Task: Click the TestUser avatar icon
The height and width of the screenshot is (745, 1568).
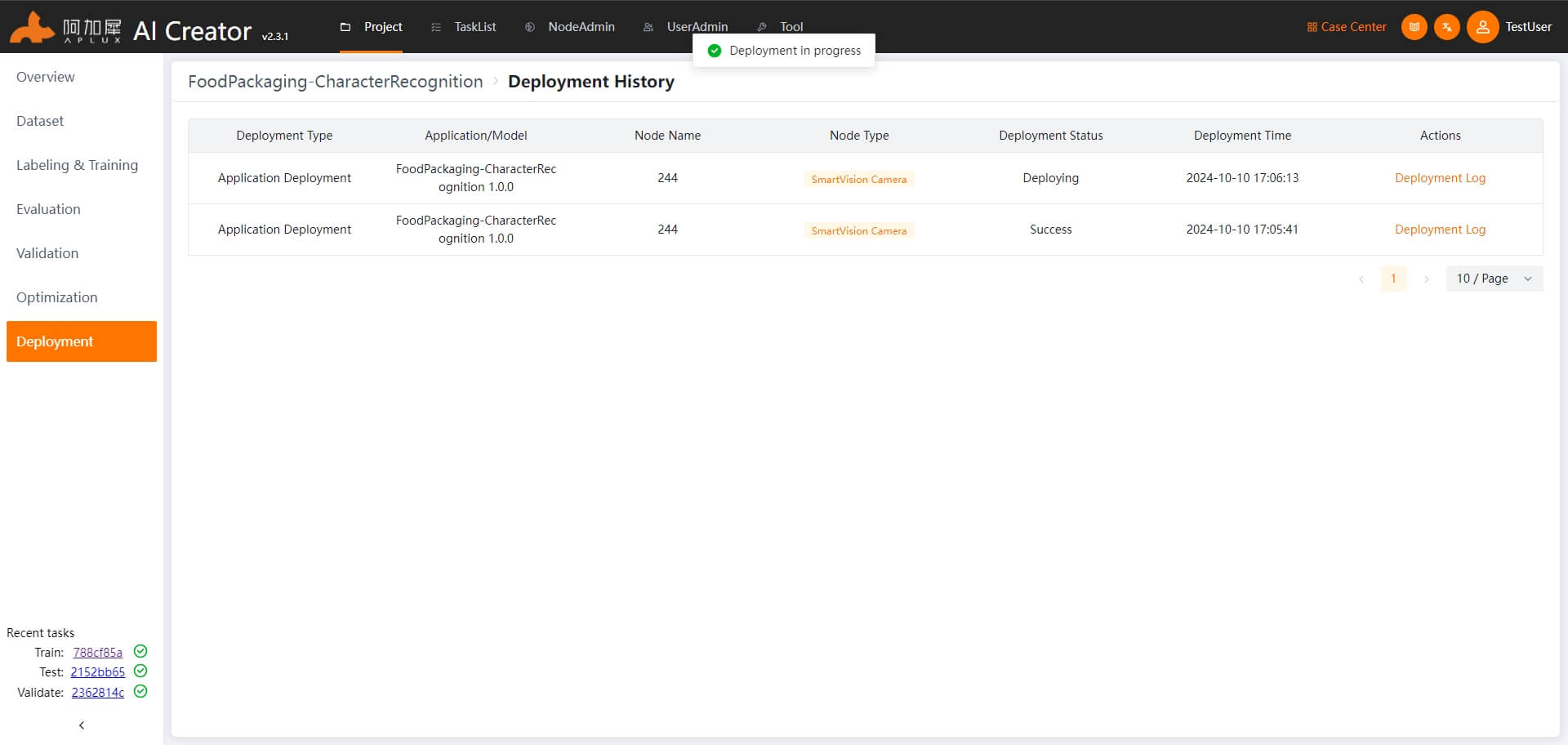Action: point(1482,27)
